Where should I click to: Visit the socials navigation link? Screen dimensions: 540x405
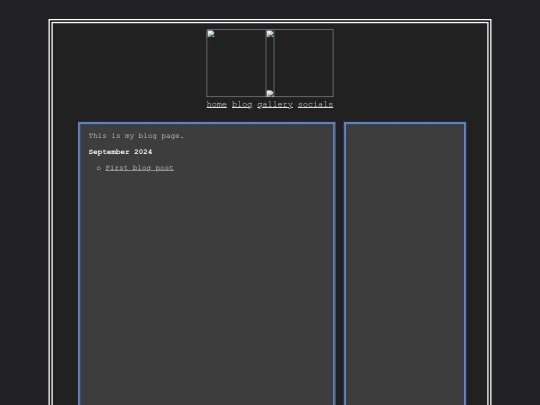[x=315, y=104]
